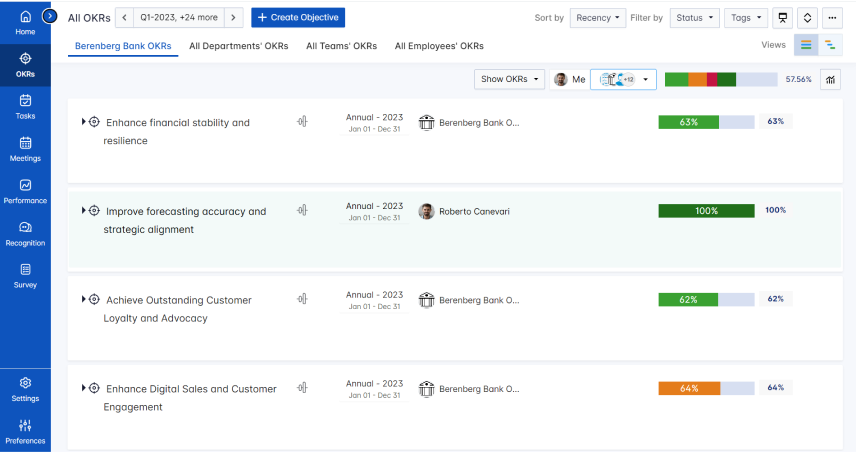Open the OKRs section in sidebar
Viewport: 856px width, 452px height.
[25, 65]
